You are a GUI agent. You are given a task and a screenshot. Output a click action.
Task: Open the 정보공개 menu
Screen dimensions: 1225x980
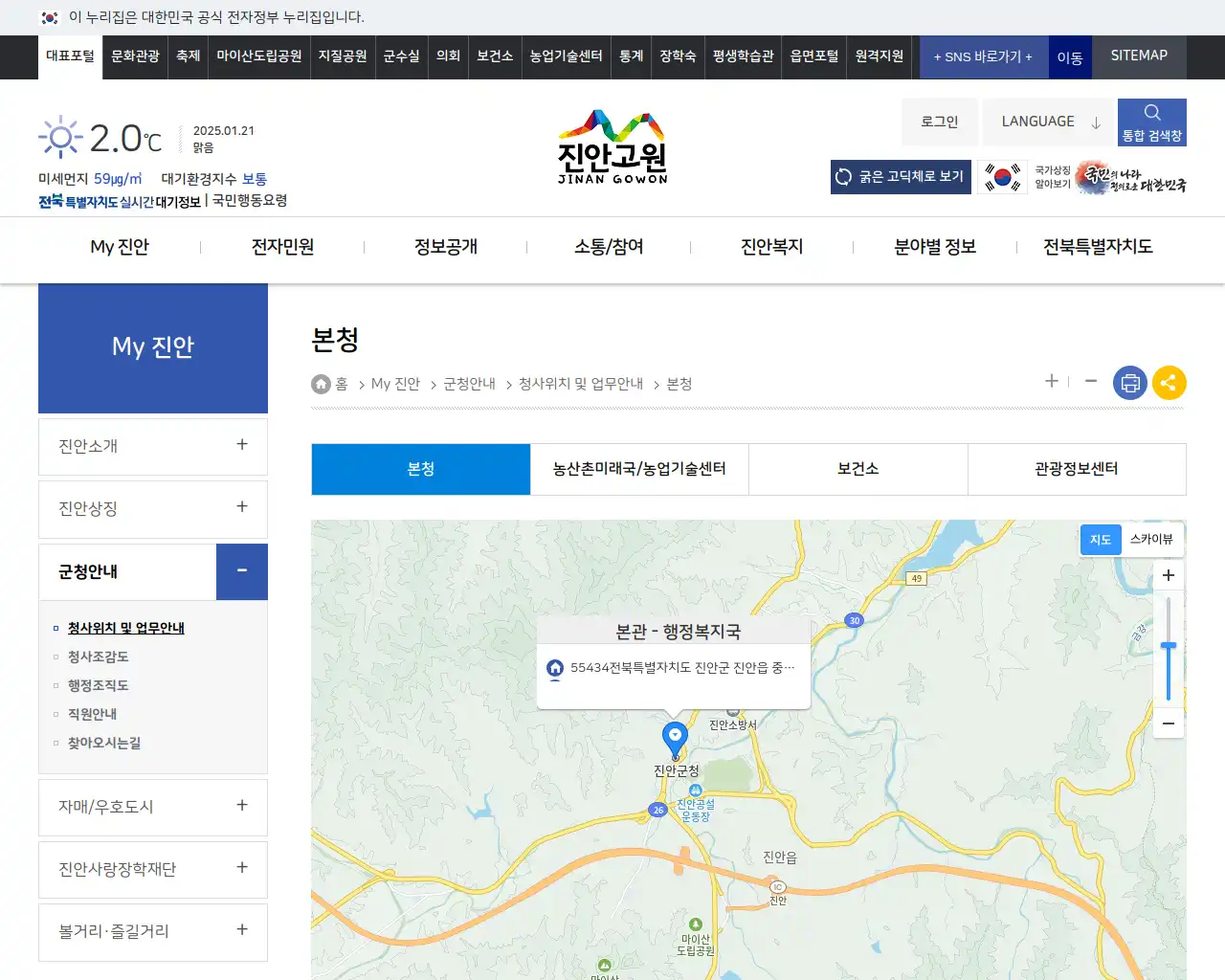(444, 246)
